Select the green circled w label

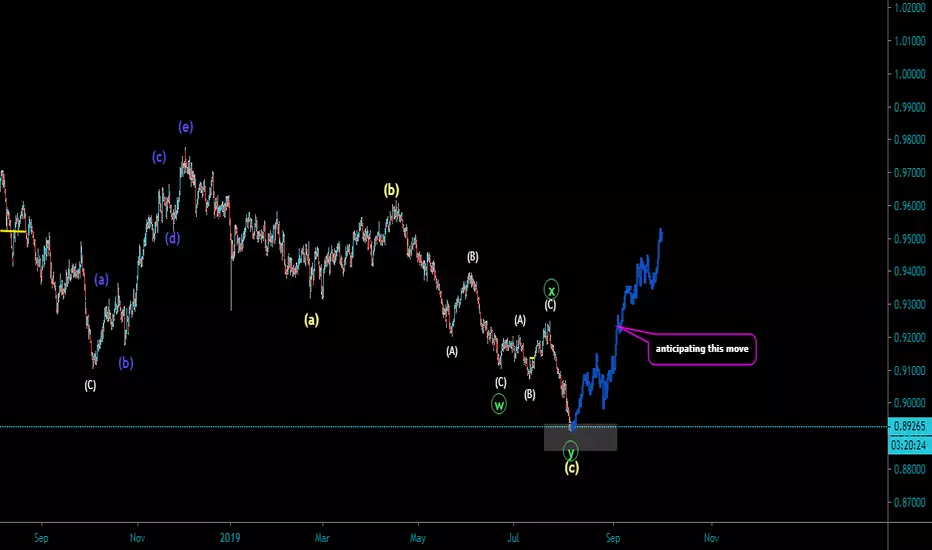[499, 405]
